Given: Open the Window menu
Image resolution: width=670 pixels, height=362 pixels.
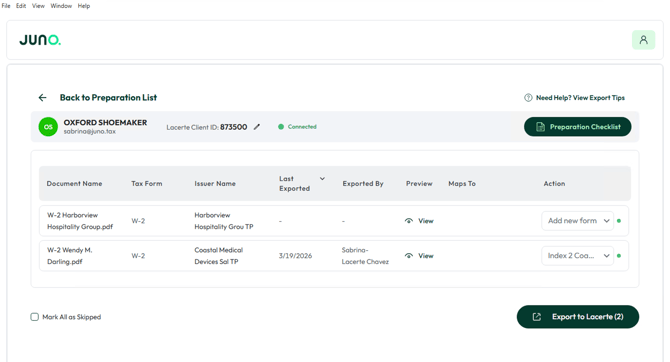Looking at the screenshot, I should pos(61,6).
